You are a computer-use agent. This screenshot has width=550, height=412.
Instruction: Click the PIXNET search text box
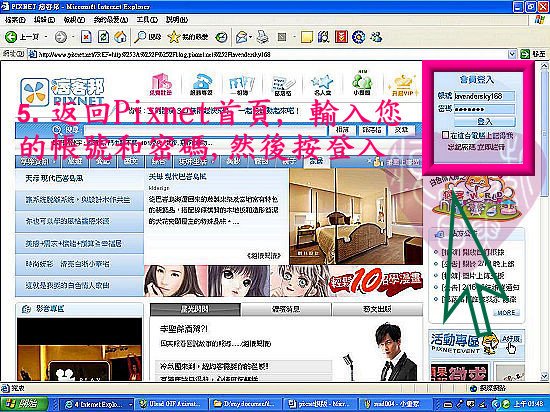pyautogui.click(x=205, y=130)
